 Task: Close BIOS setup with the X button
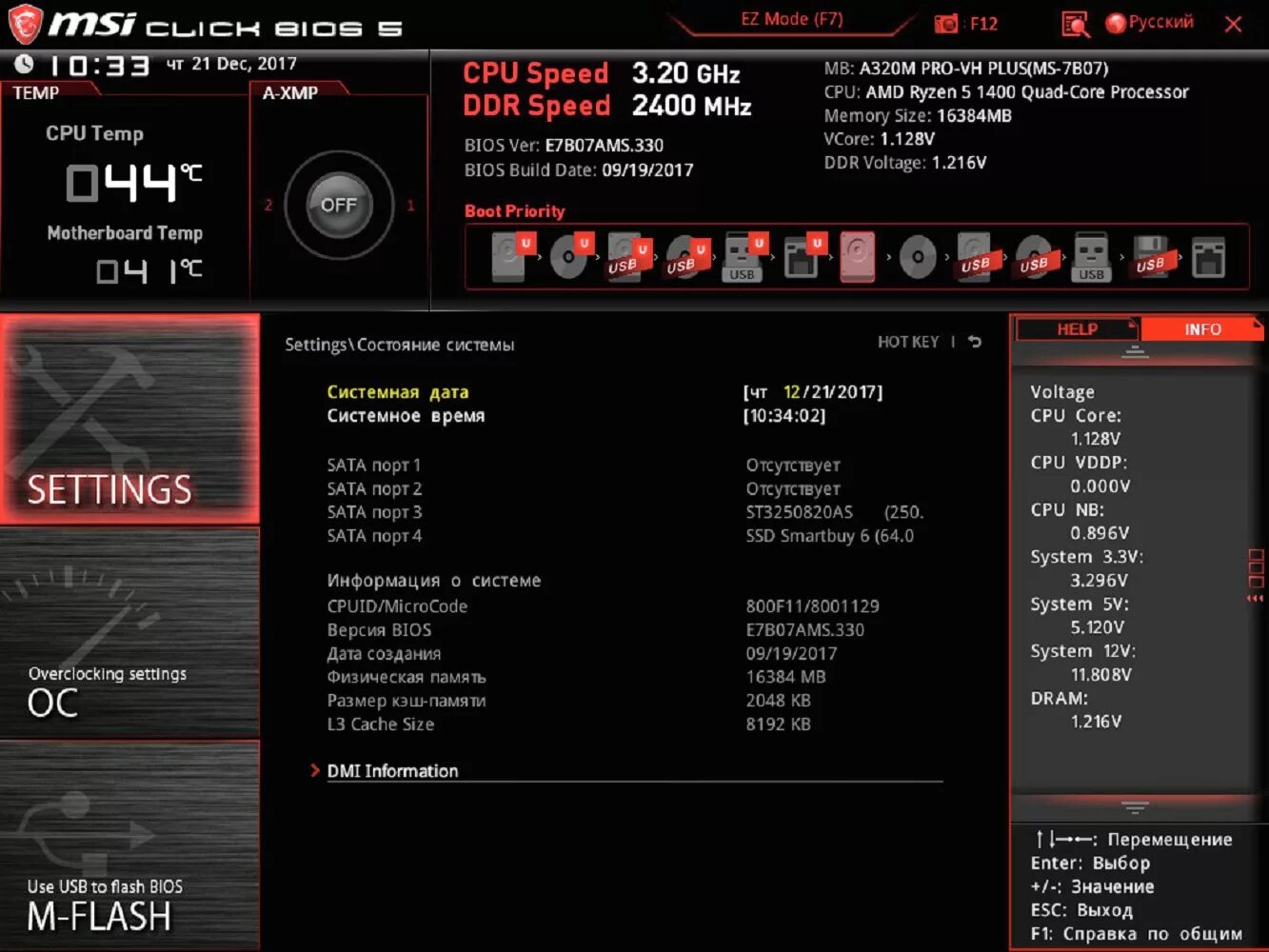click(1234, 24)
